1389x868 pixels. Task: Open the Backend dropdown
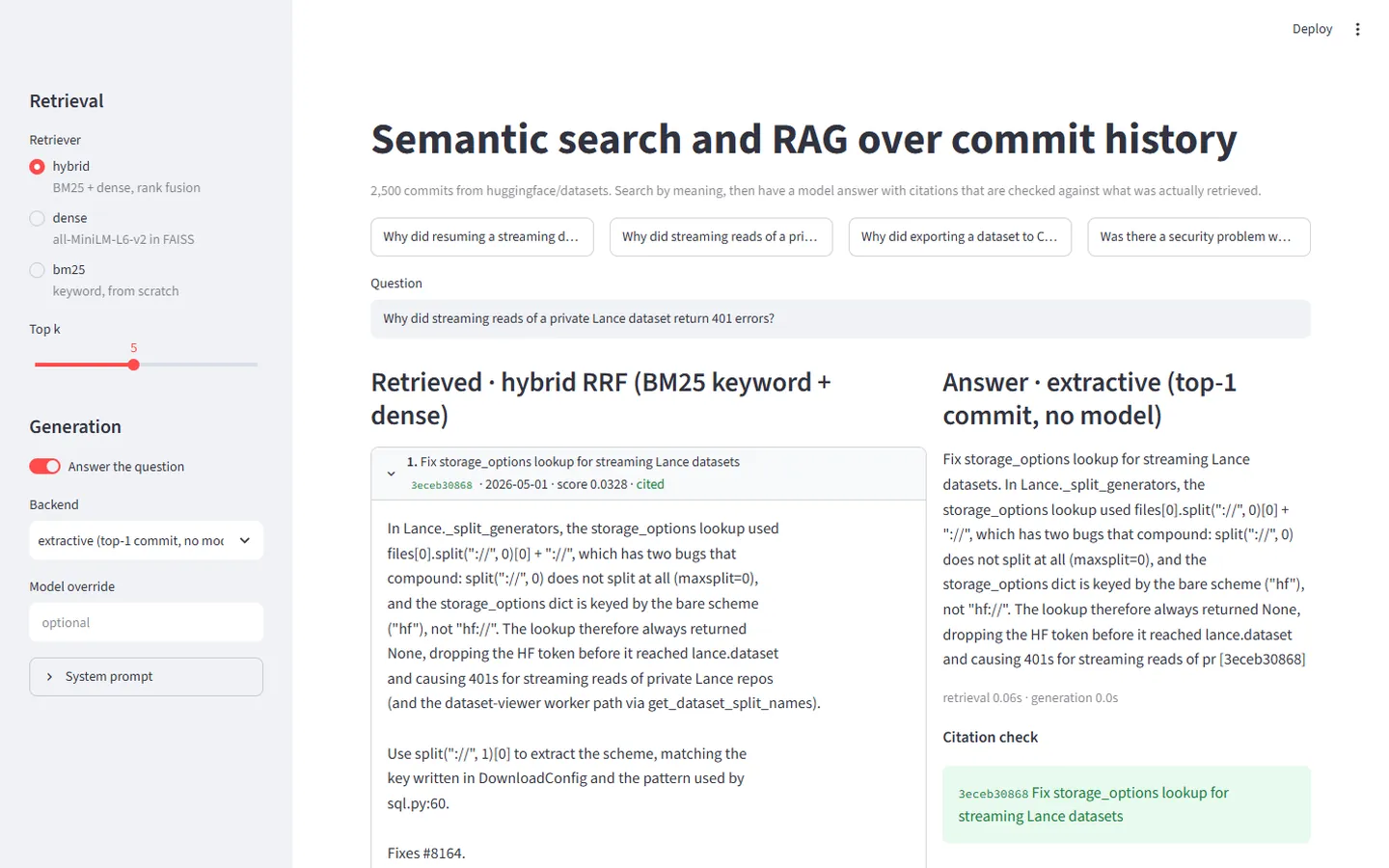click(147, 541)
